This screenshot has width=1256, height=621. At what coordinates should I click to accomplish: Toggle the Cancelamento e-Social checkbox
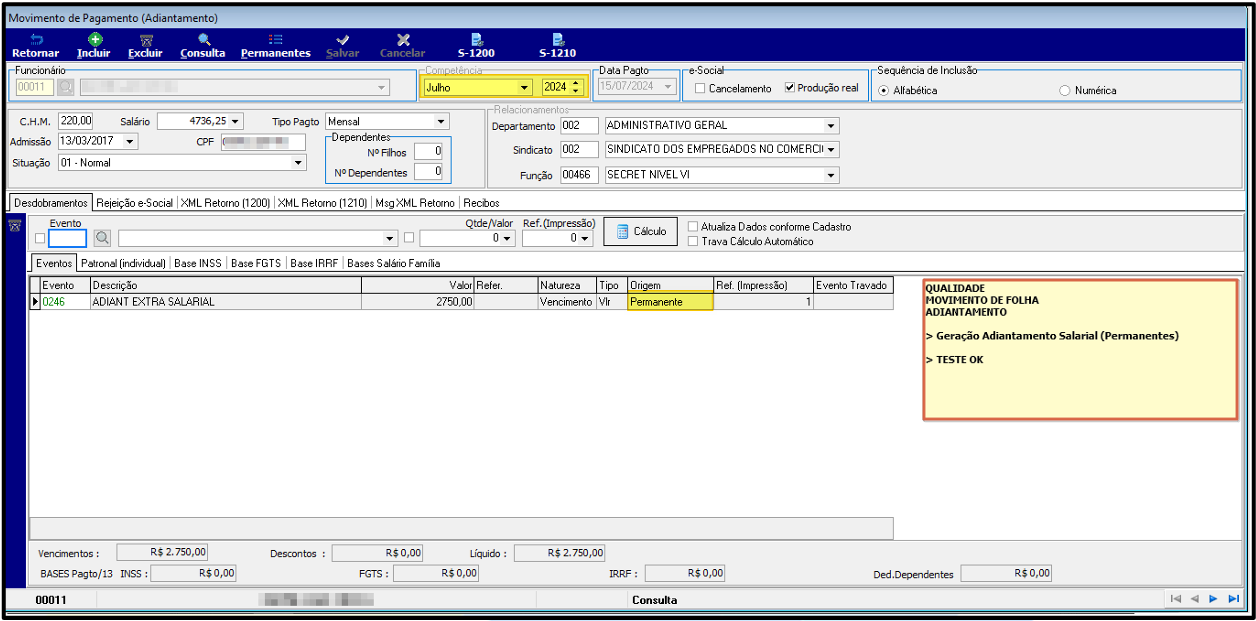coord(700,88)
